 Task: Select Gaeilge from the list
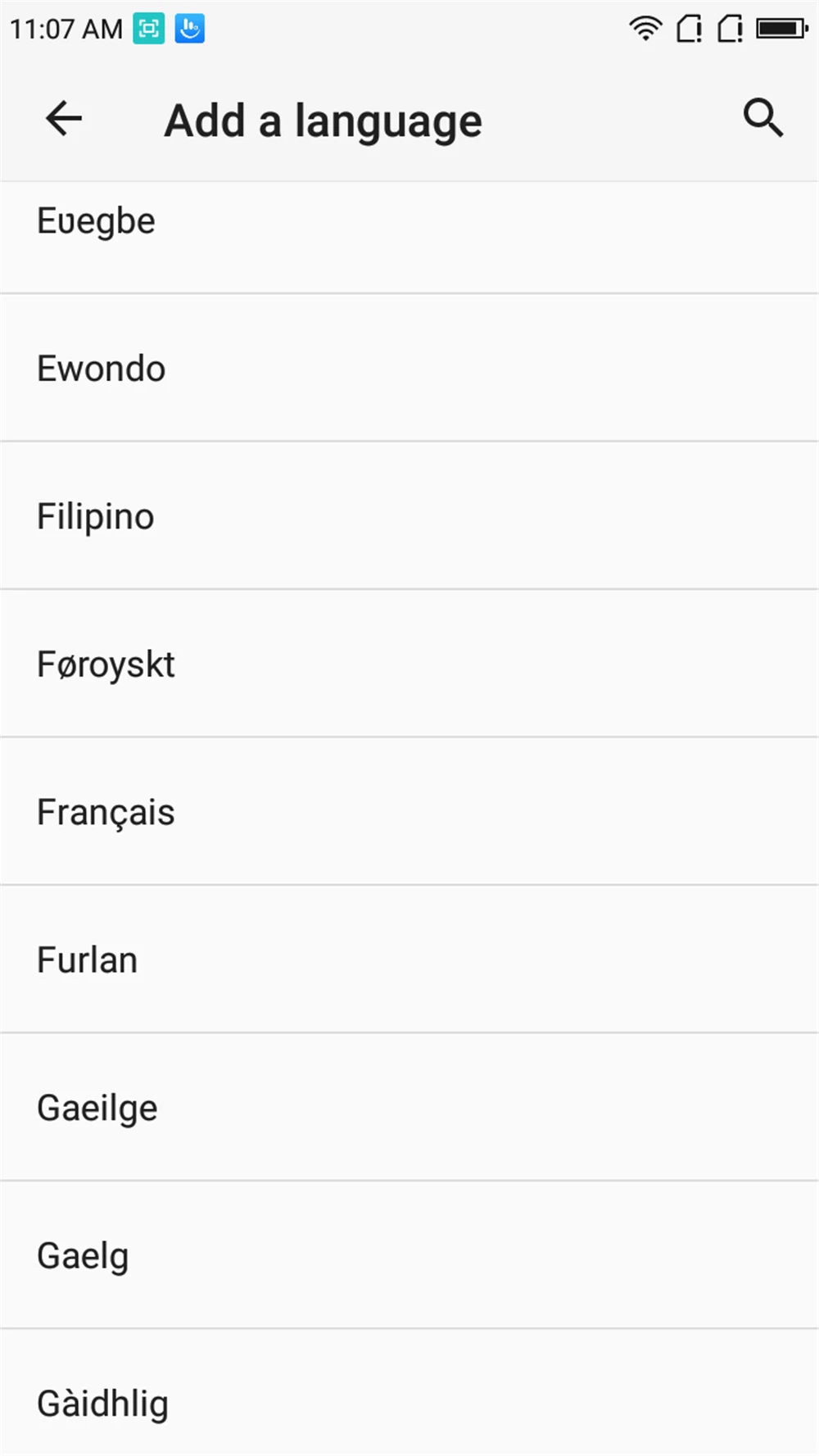coord(409,1107)
